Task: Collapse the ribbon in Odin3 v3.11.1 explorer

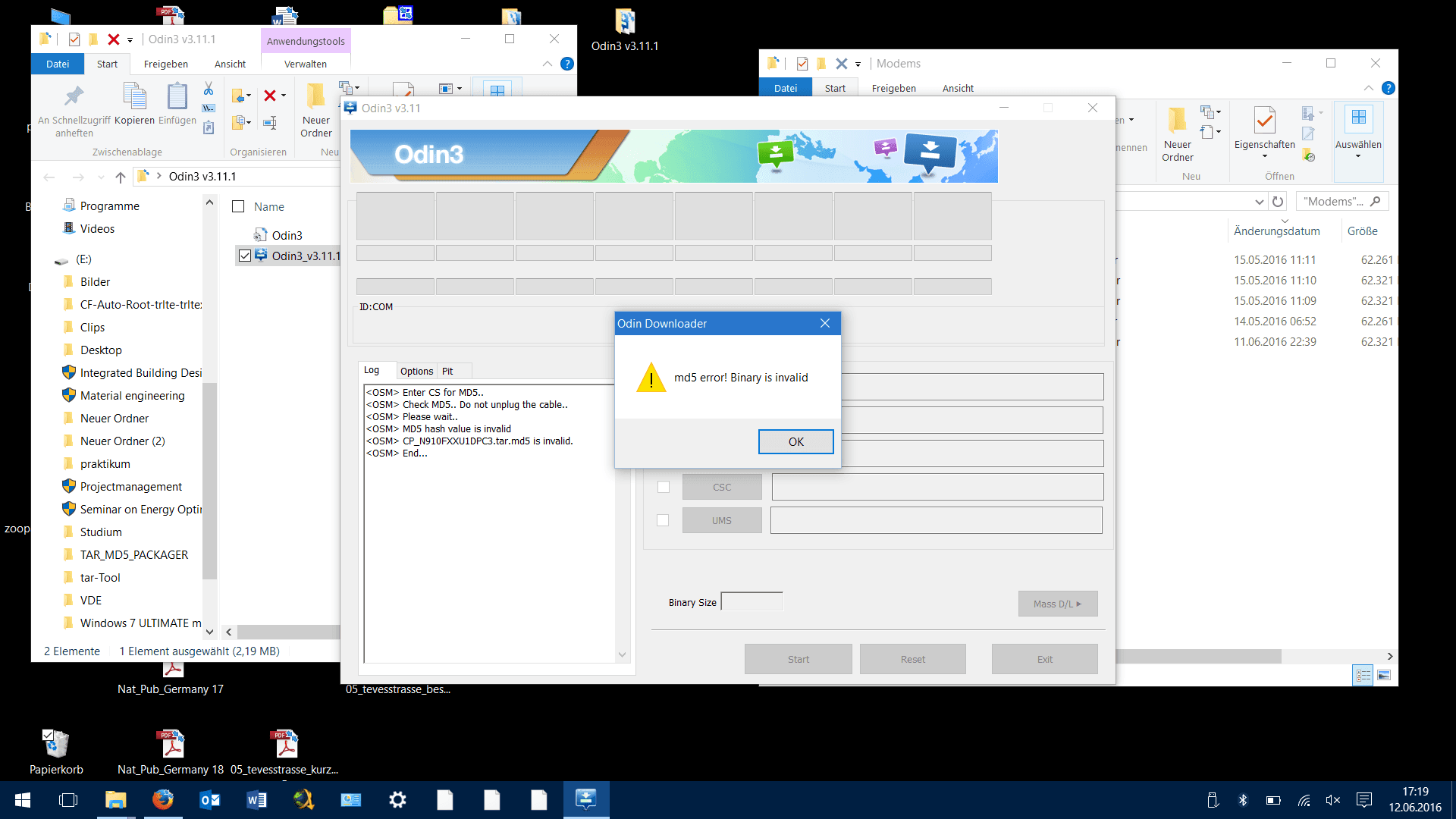Action: (547, 64)
